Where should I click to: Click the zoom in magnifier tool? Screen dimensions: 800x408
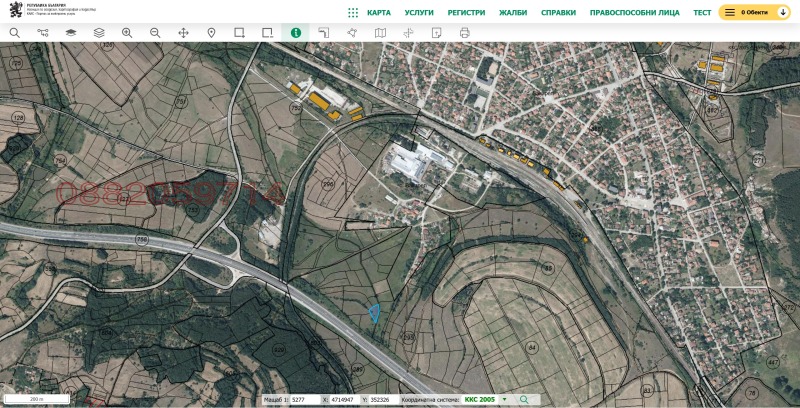(x=127, y=33)
